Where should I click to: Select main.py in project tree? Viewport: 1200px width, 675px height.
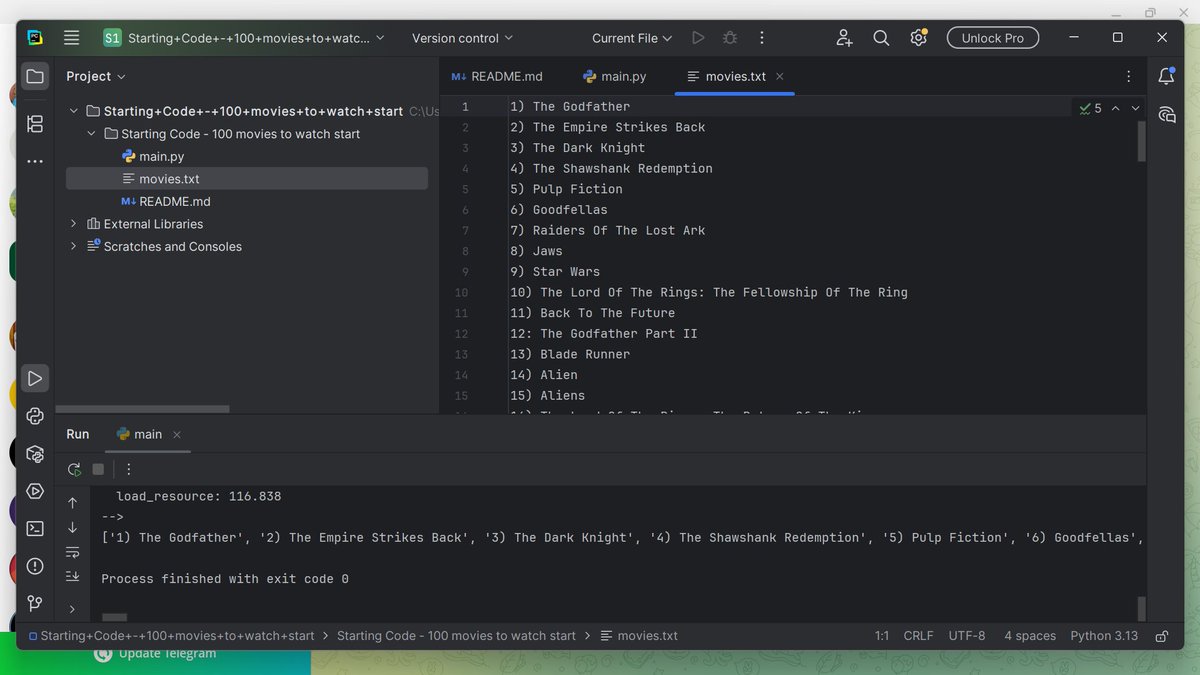pos(152,156)
